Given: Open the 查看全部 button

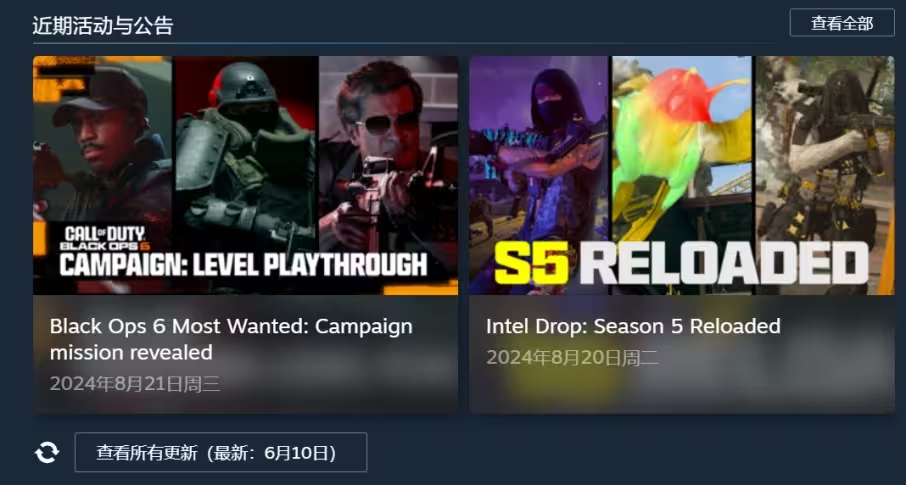Looking at the screenshot, I should 842,23.
